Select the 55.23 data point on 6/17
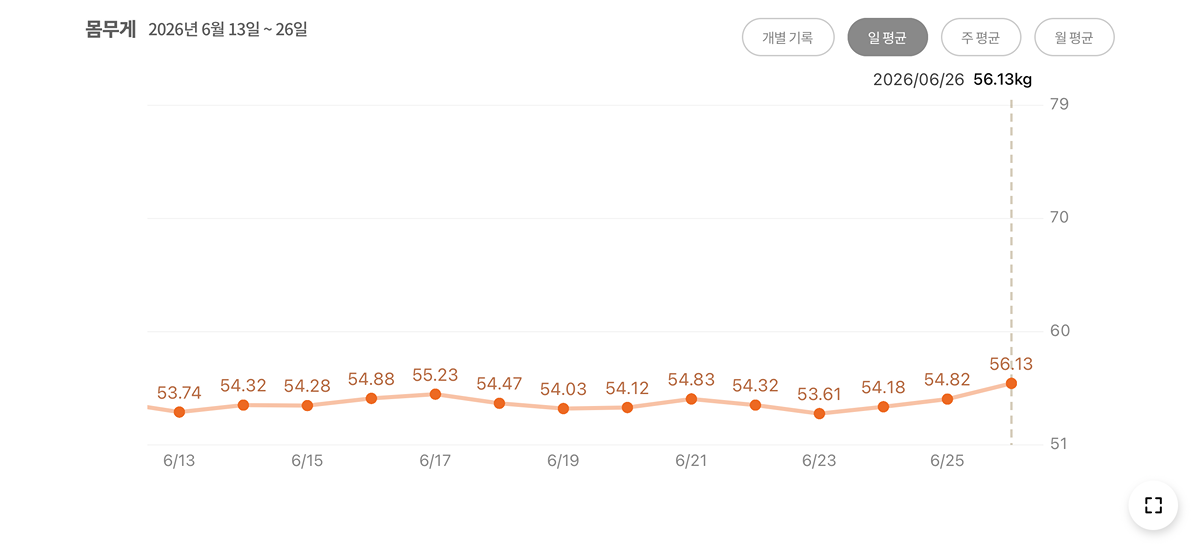The height and width of the screenshot is (552, 1200). pyautogui.click(x=435, y=394)
